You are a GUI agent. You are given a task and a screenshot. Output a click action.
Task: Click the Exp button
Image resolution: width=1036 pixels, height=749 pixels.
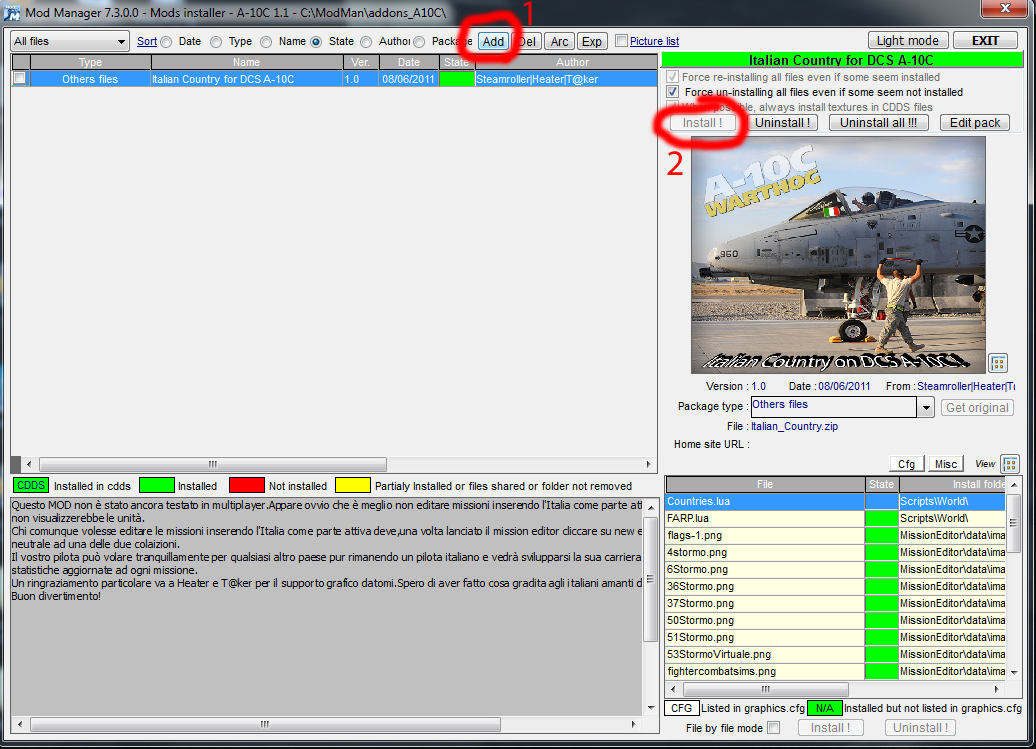pos(591,41)
